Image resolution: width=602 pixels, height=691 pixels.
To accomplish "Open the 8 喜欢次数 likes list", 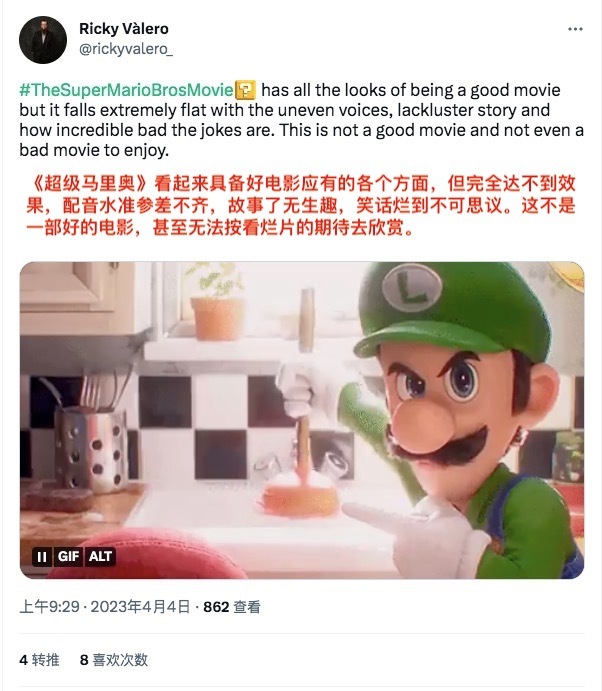I will tap(114, 660).
